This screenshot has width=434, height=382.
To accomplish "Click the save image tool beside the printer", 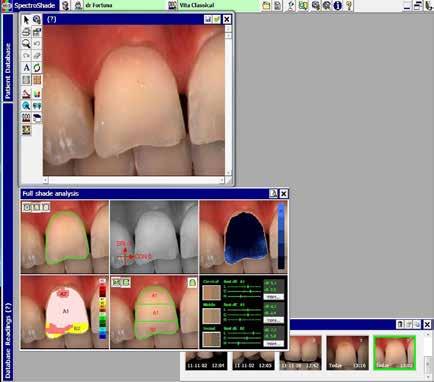I will pos(37,32).
